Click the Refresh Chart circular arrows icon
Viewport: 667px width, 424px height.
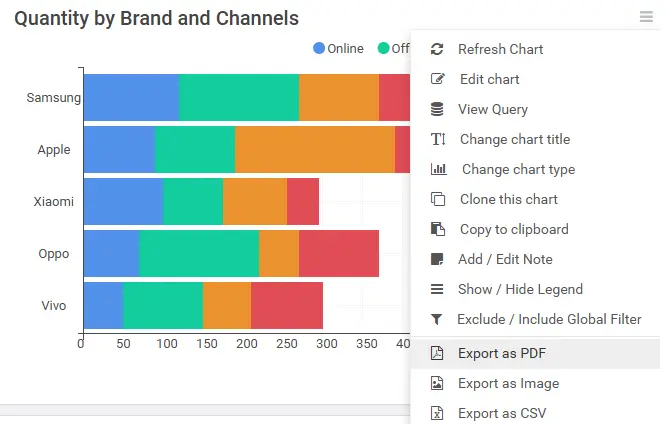click(437, 49)
